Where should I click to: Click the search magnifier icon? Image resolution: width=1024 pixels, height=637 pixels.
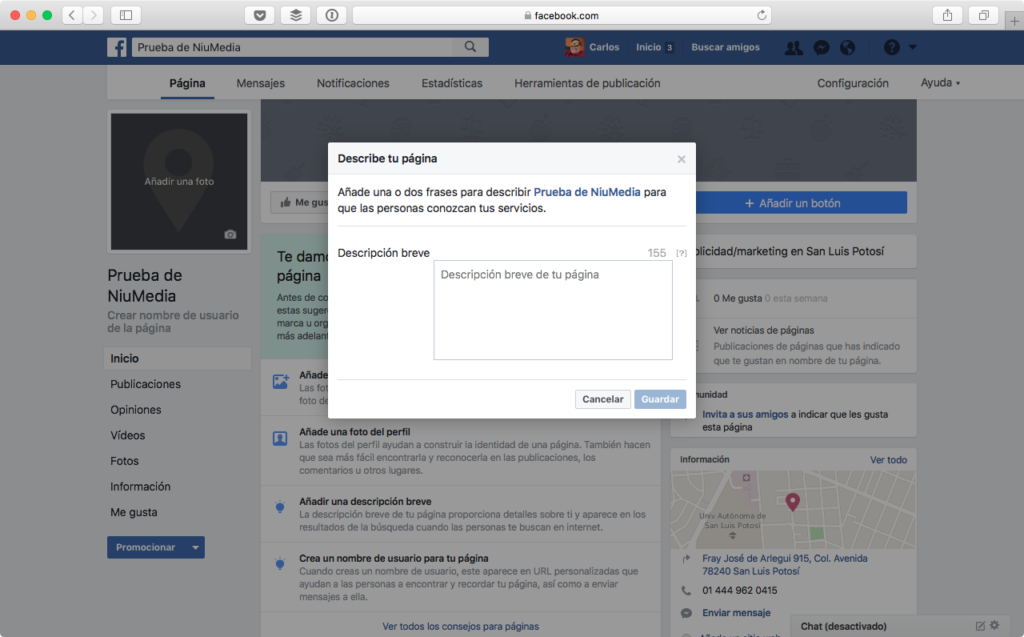tap(470, 47)
